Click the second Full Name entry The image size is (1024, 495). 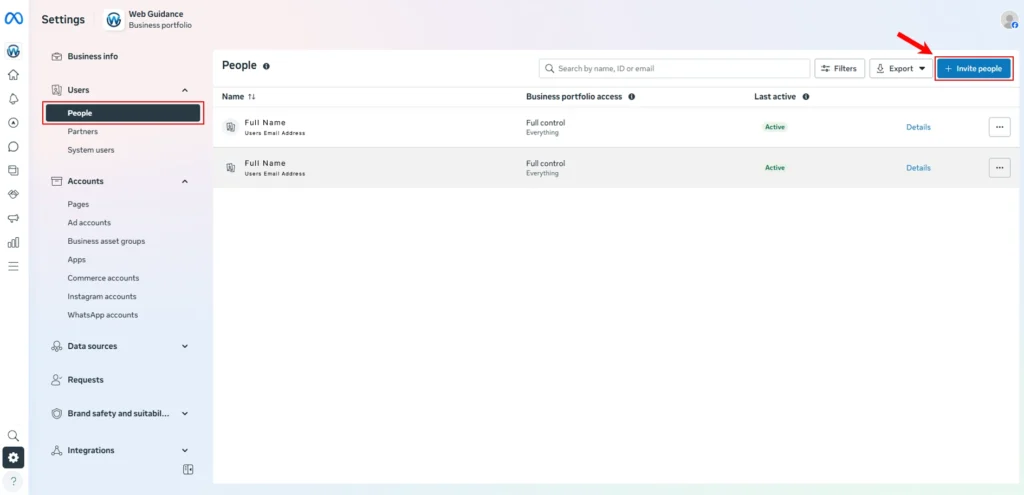click(264, 163)
